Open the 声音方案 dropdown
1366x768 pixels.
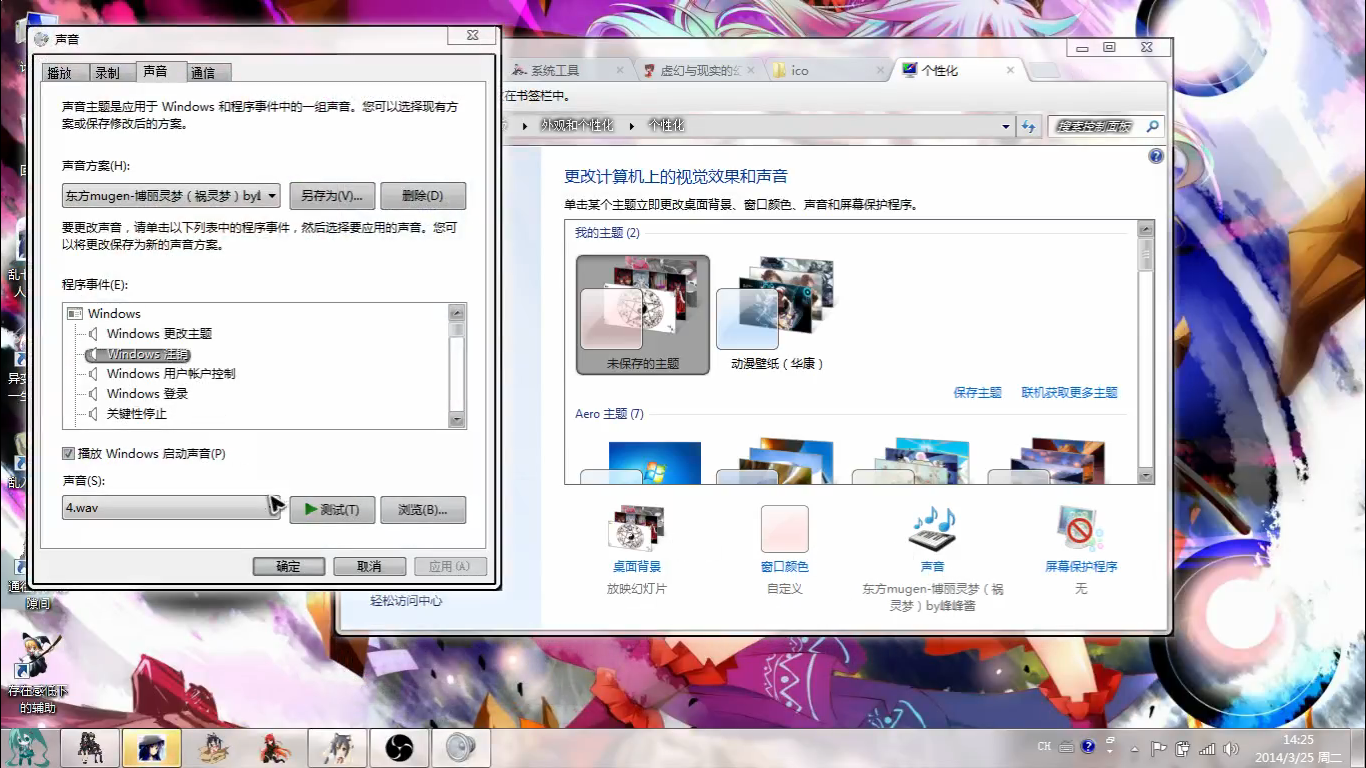tap(171, 196)
